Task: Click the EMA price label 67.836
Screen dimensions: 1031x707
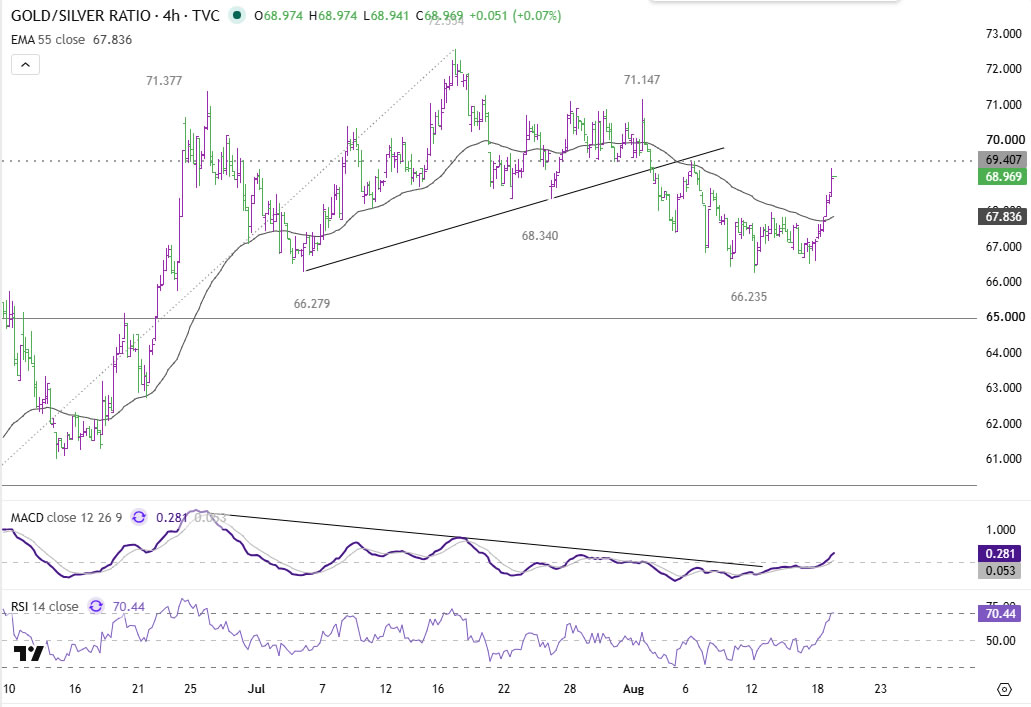Action: point(1002,216)
